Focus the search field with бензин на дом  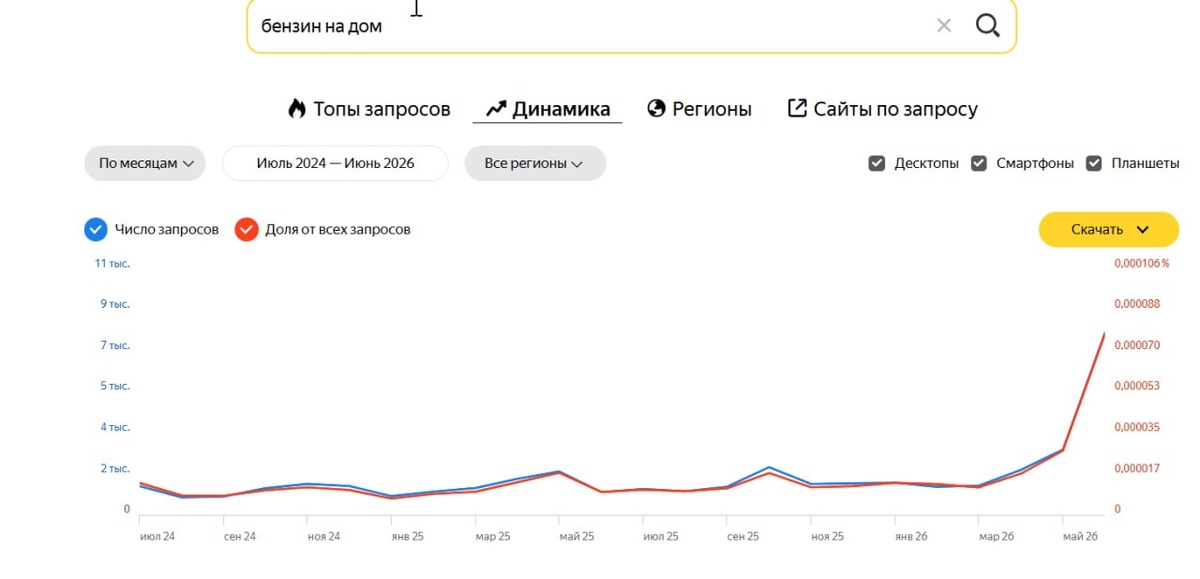590,26
